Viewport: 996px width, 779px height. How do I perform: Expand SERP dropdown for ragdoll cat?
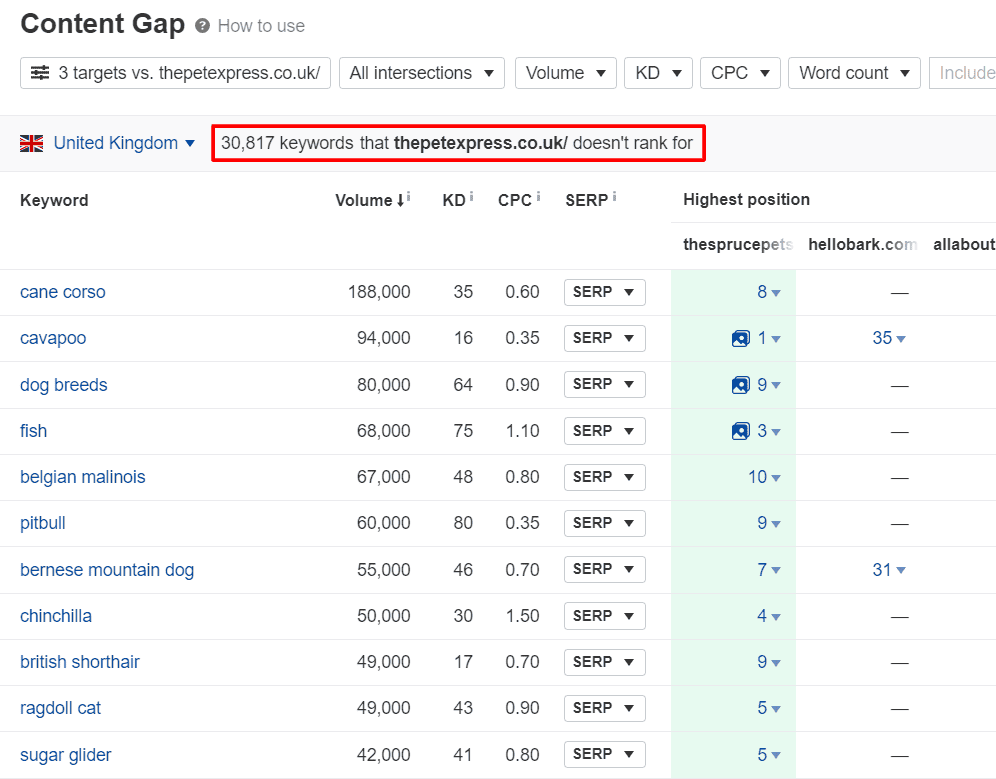tap(605, 708)
